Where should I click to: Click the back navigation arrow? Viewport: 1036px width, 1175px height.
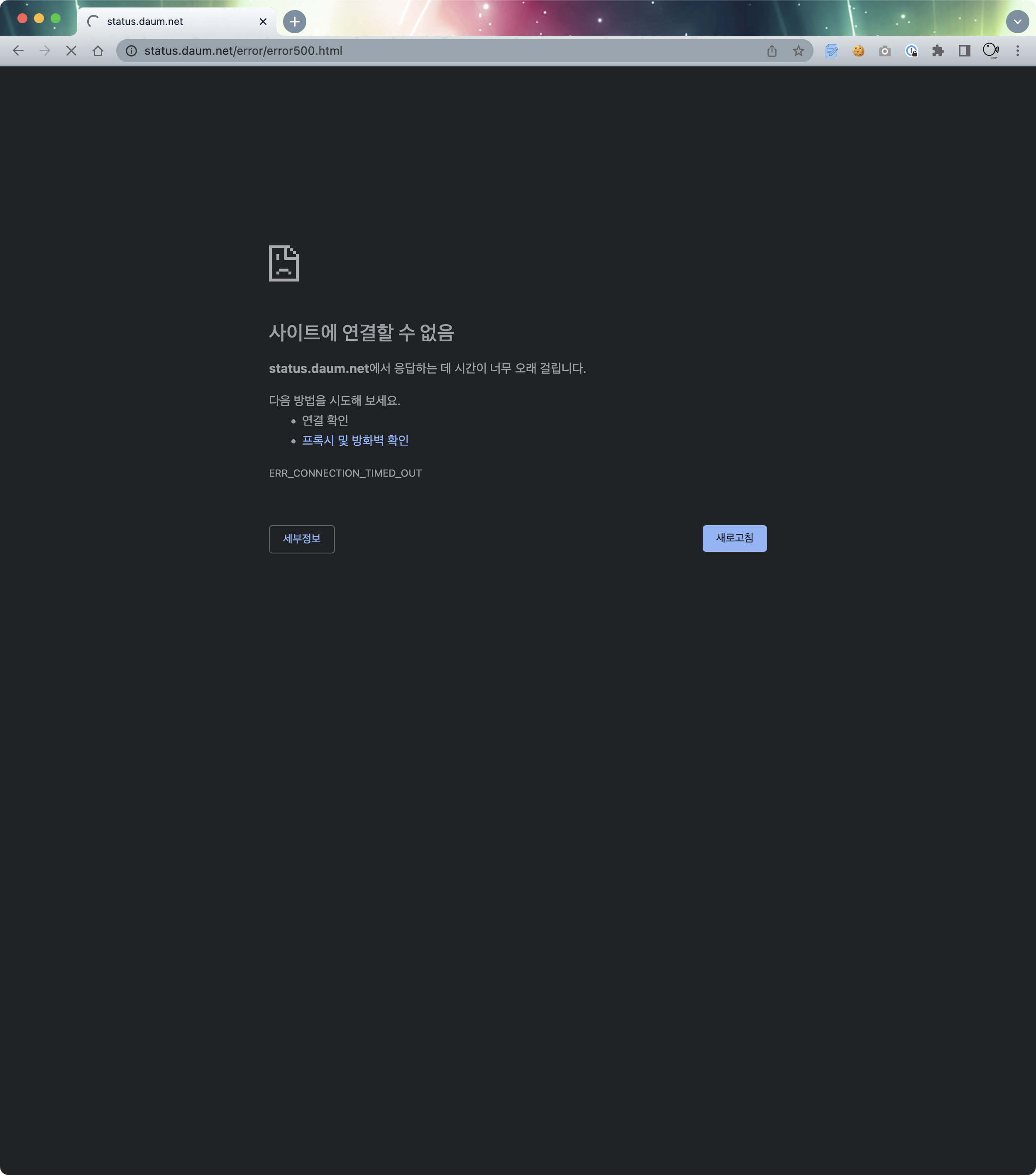pyautogui.click(x=18, y=51)
